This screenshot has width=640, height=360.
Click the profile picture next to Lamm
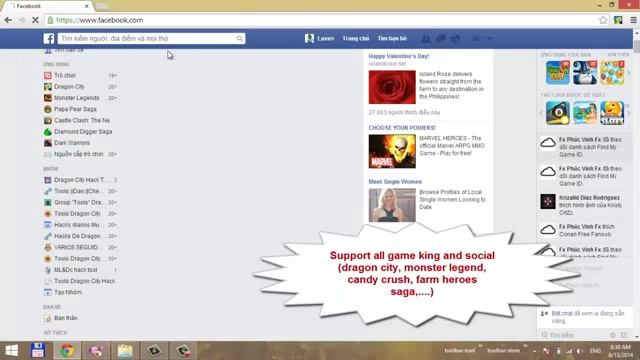(309, 38)
